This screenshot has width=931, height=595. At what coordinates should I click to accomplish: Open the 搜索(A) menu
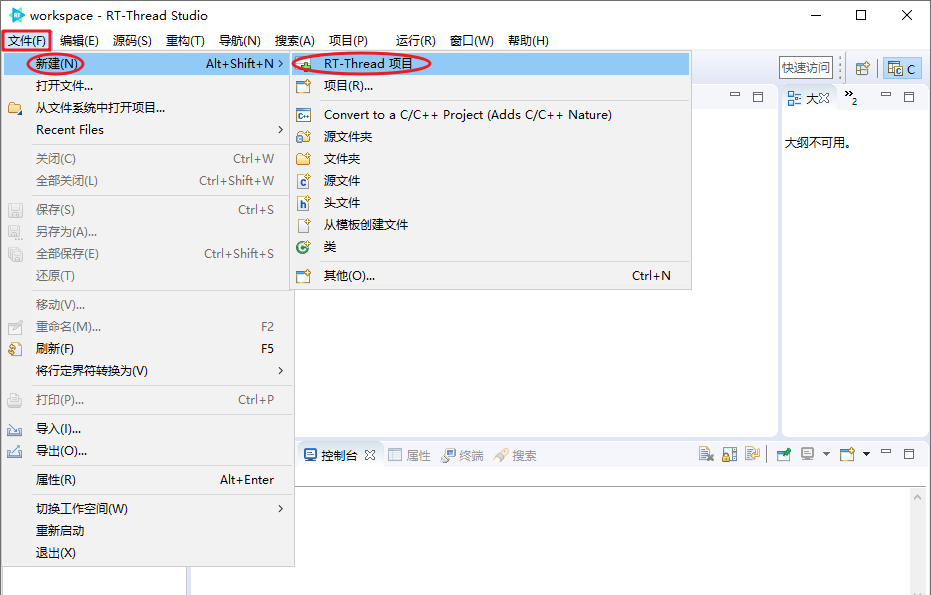294,40
